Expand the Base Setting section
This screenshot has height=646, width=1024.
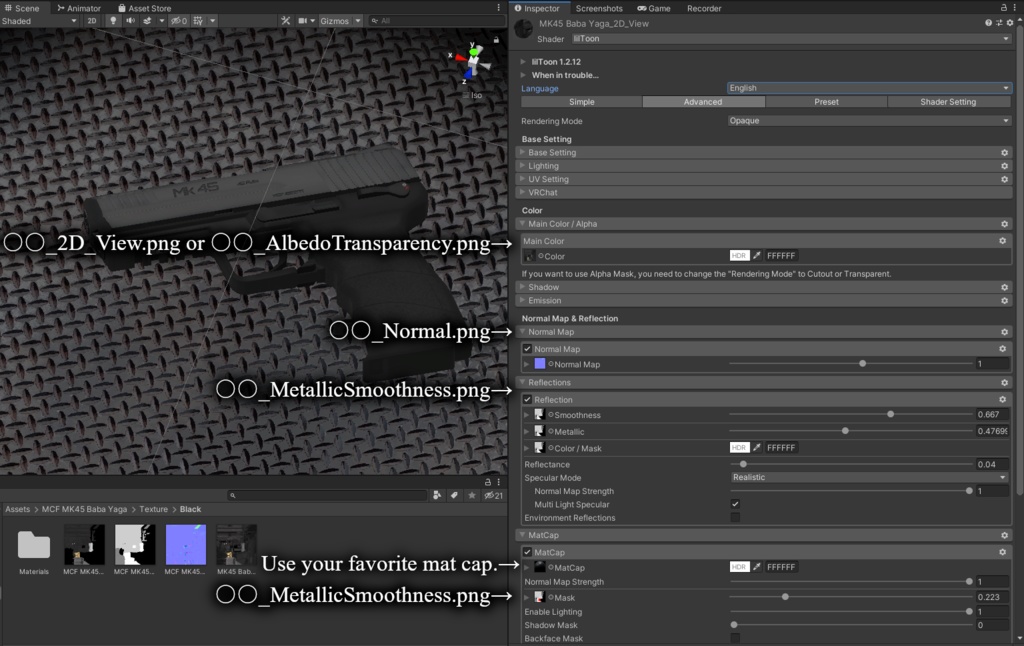(x=764, y=152)
